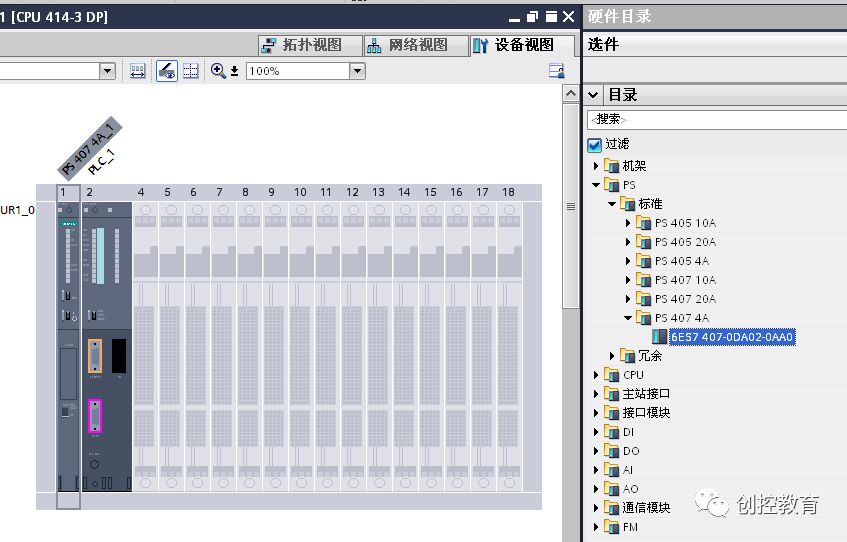This screenshot has width=847, height=542.
Task: Collapse the 标准 standard folder
Action: pos(612,204)
